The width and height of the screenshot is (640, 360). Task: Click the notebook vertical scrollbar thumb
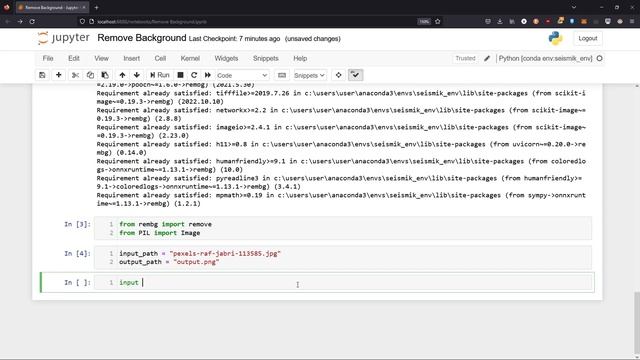pyautogui.click(x=637, y=324)
